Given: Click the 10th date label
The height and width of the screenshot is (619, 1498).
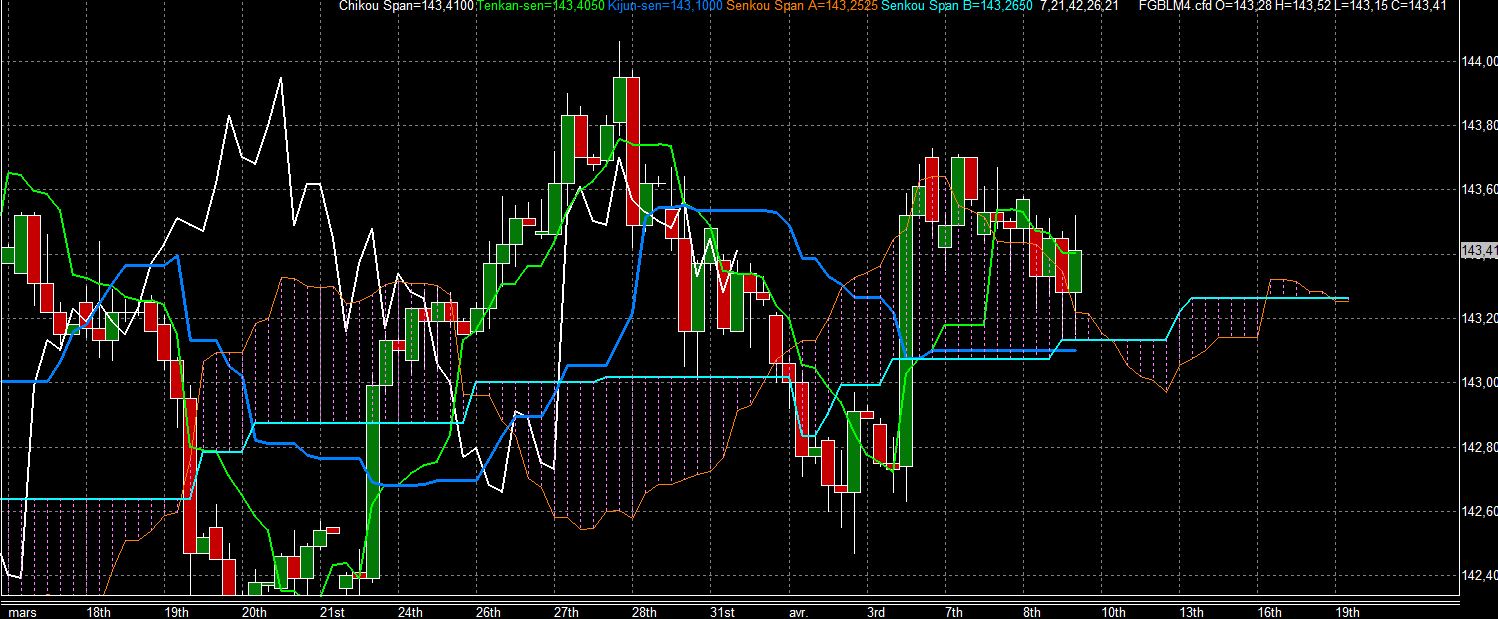Looking at the screenshot, I should pos(1113,612).
